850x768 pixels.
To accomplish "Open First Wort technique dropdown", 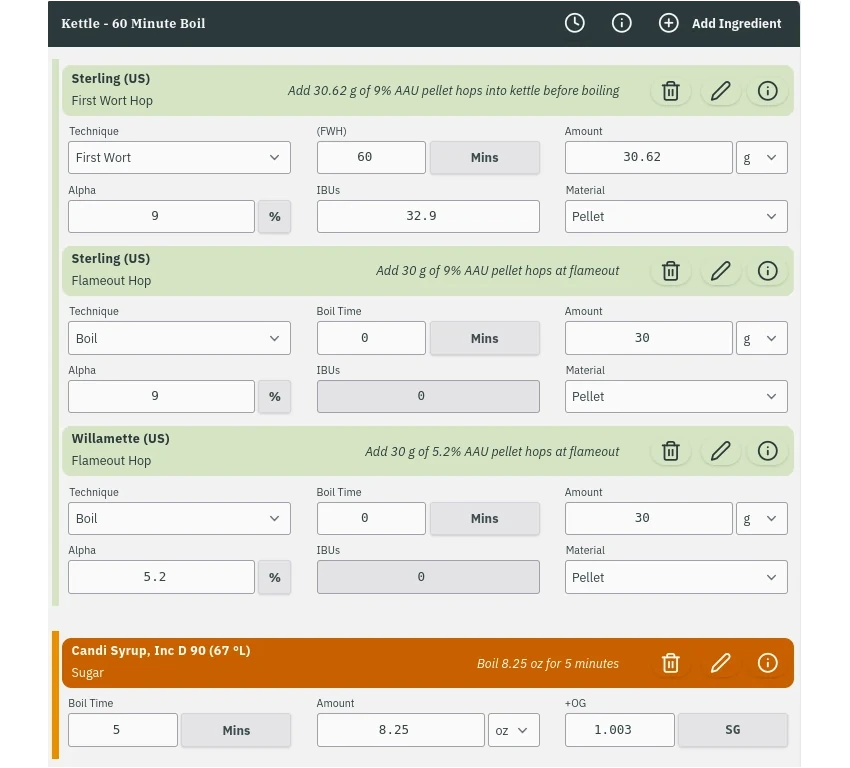I will click(x=179, y=157).
